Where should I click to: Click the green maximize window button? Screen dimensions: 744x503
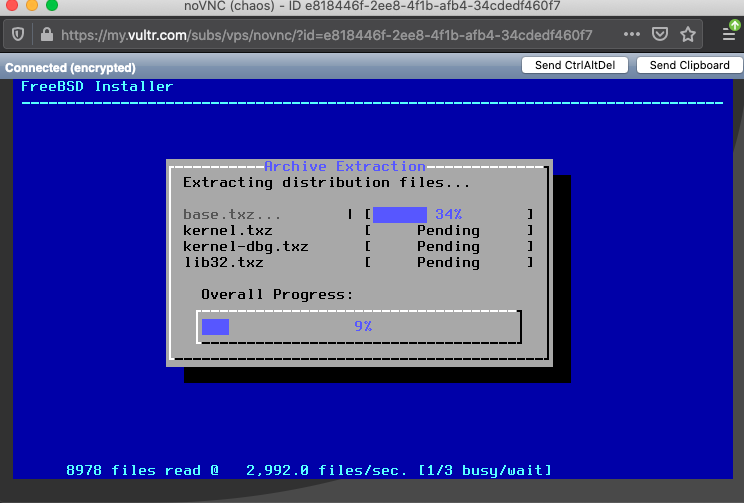pos(52,6)
